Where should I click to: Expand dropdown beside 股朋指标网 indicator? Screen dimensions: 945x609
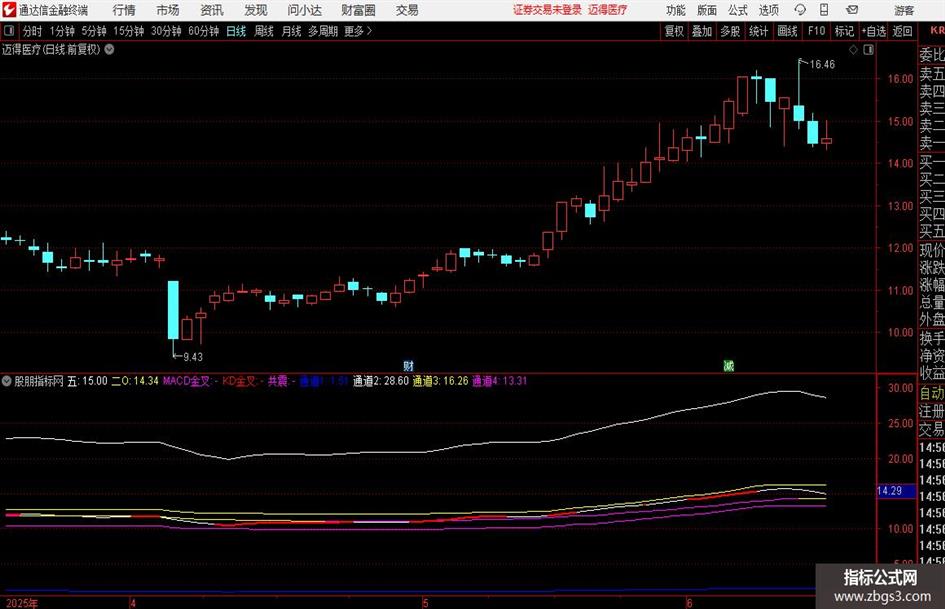tap(6, 381)
